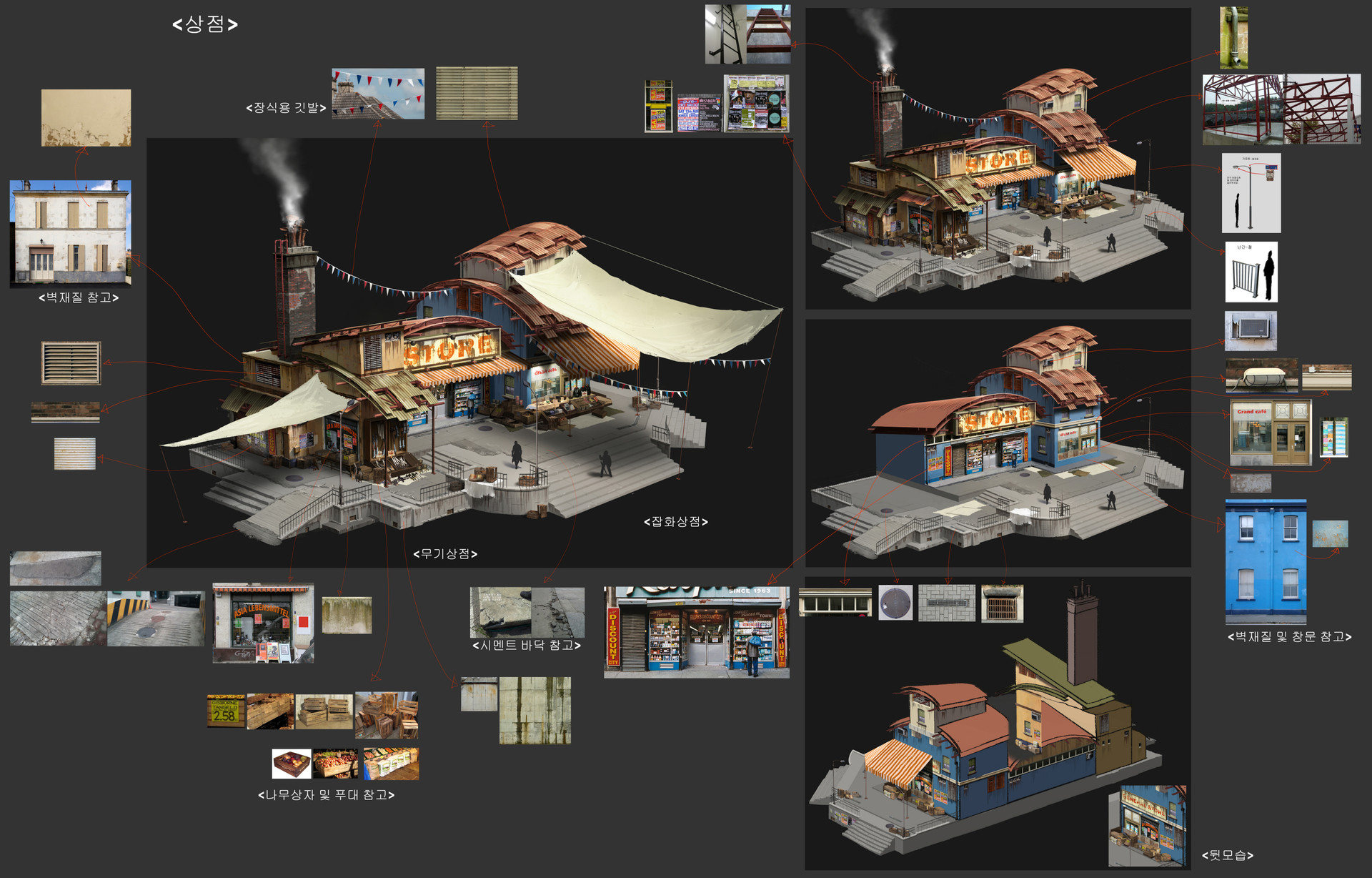Open the ASIA LEBENSMITTEL shop reference photo
This screenshot has height=878, width=1372.
click(264, 618)
